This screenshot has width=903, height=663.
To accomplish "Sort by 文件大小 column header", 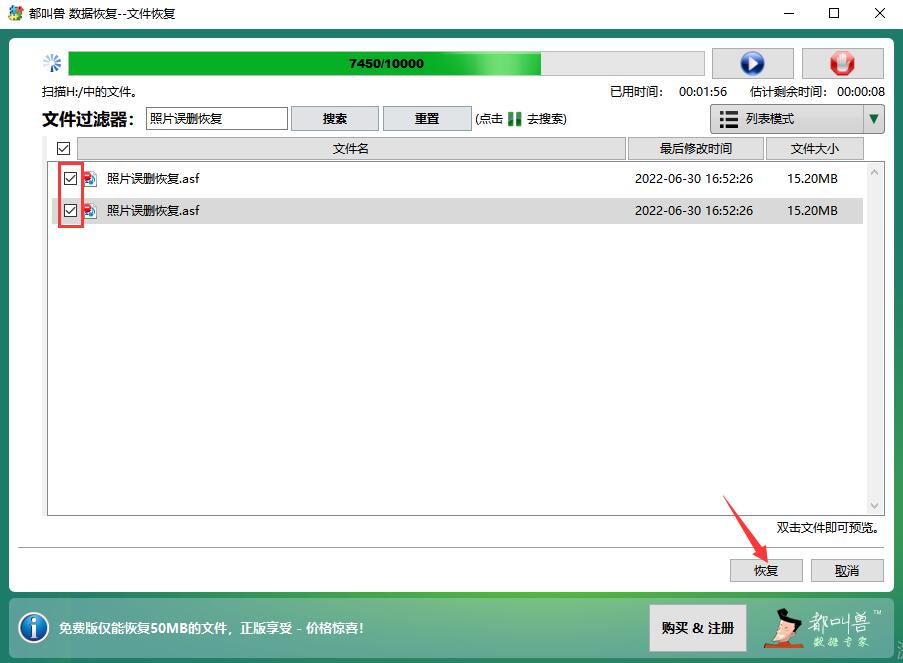I will 814,149.
